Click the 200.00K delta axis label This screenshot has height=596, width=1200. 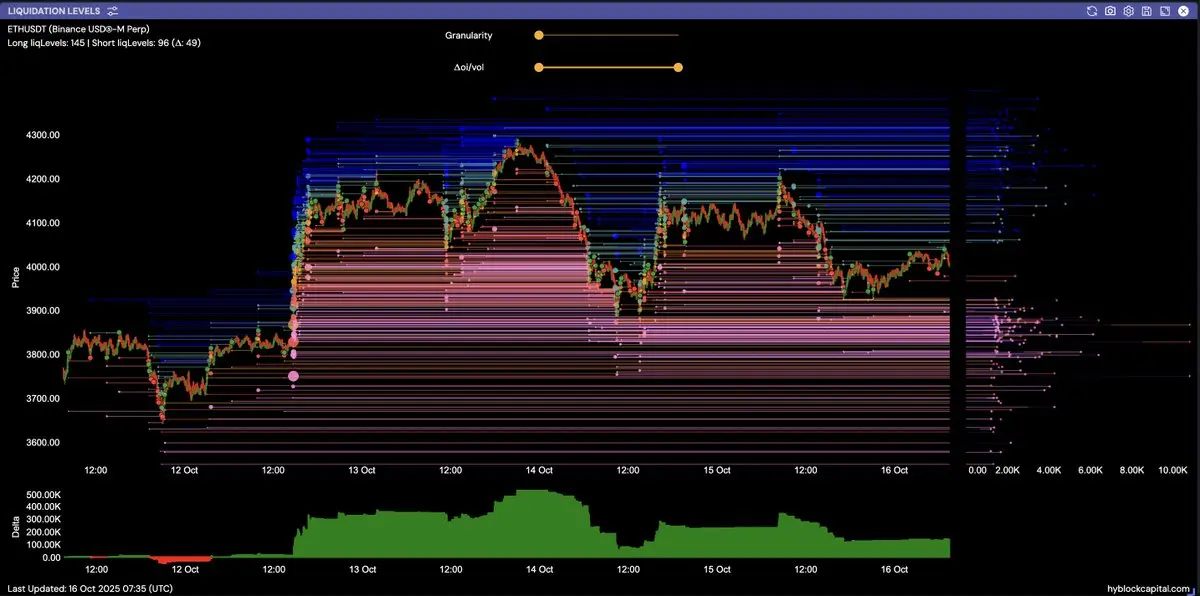tap(42, 533)
